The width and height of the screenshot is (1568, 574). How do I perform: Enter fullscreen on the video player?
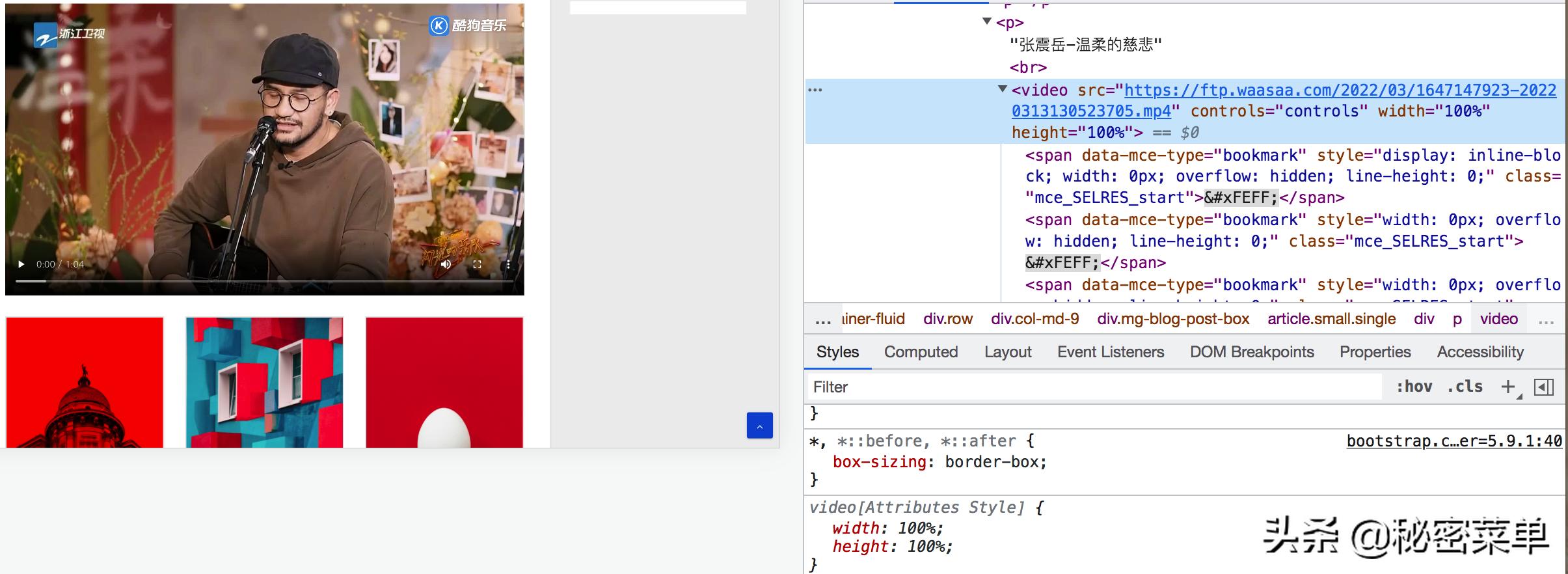point(477,264)
